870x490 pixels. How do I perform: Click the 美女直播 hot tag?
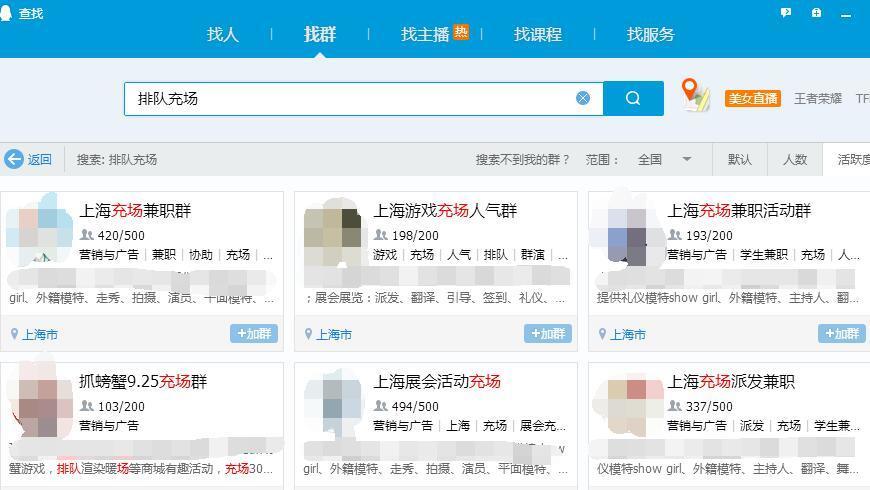click(x=753, y=98)
